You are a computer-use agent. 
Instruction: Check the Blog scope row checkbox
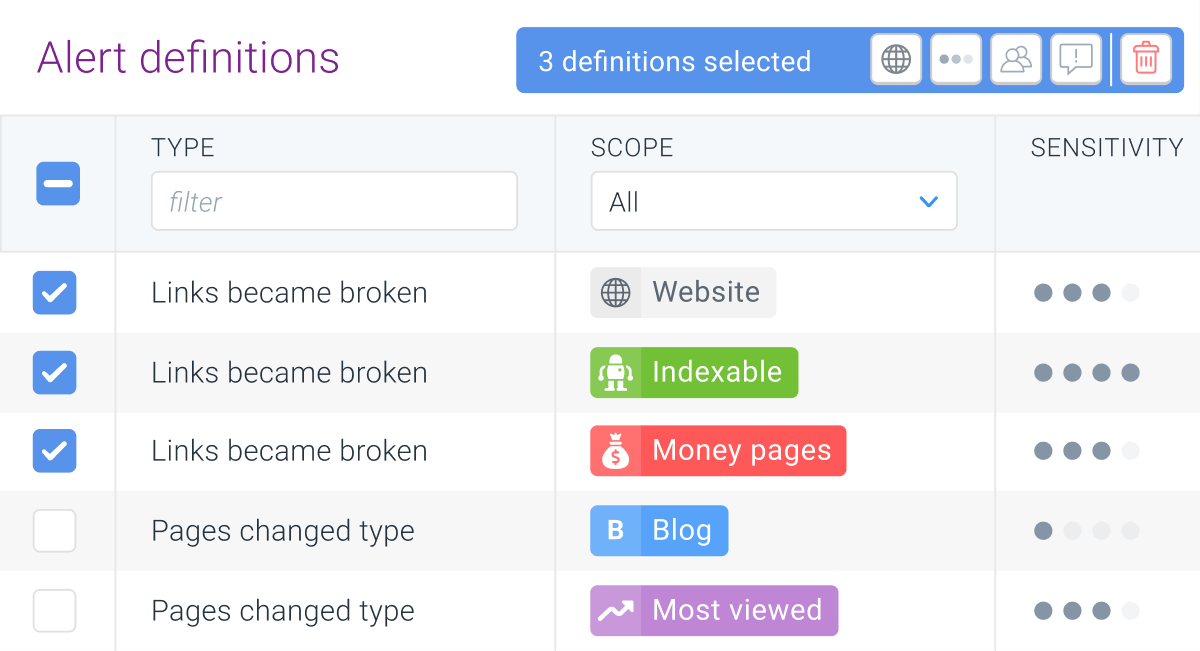54,531
